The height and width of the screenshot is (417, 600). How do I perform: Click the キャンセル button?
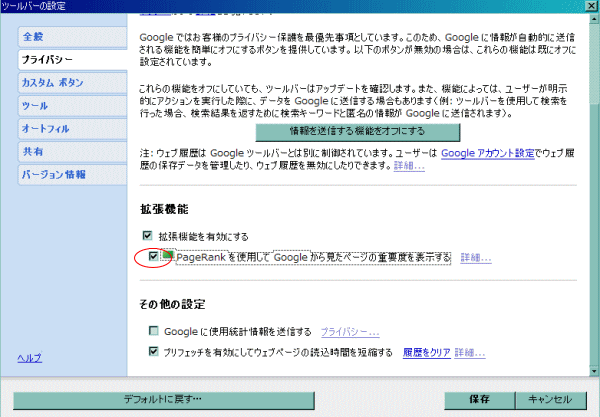pos(551,400)
